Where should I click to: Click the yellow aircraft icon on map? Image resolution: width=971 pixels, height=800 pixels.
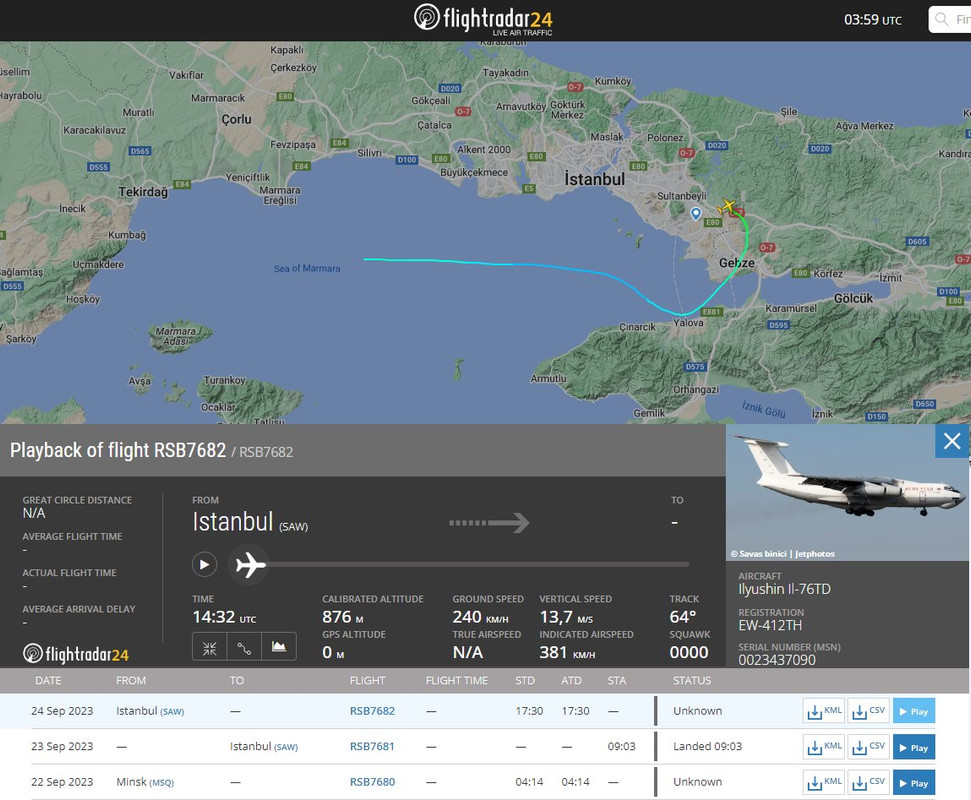point(728,206)
